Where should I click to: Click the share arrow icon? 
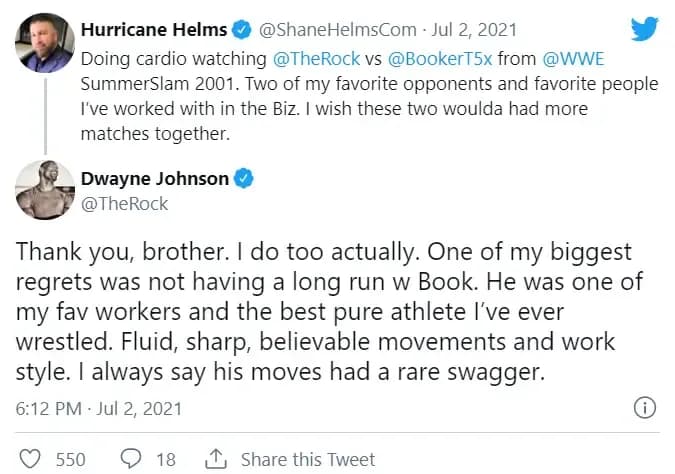point(215,459)
